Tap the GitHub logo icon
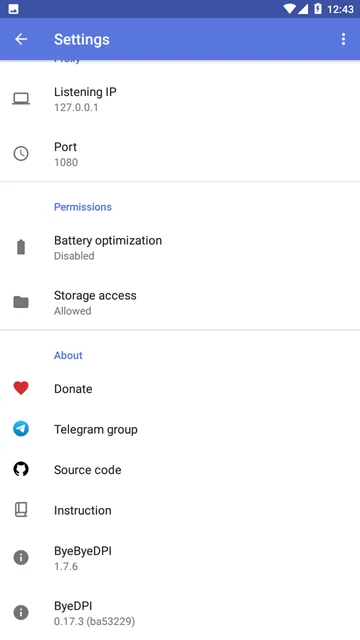 tap(21, 469)
